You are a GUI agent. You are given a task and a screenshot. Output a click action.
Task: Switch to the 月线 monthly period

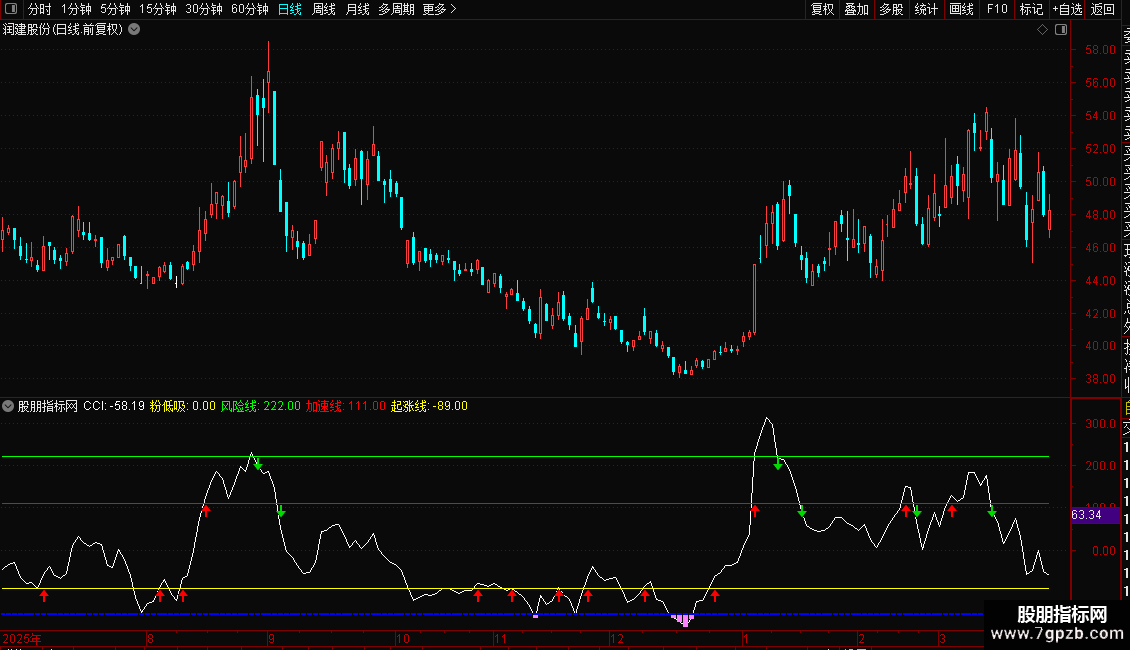357,10
